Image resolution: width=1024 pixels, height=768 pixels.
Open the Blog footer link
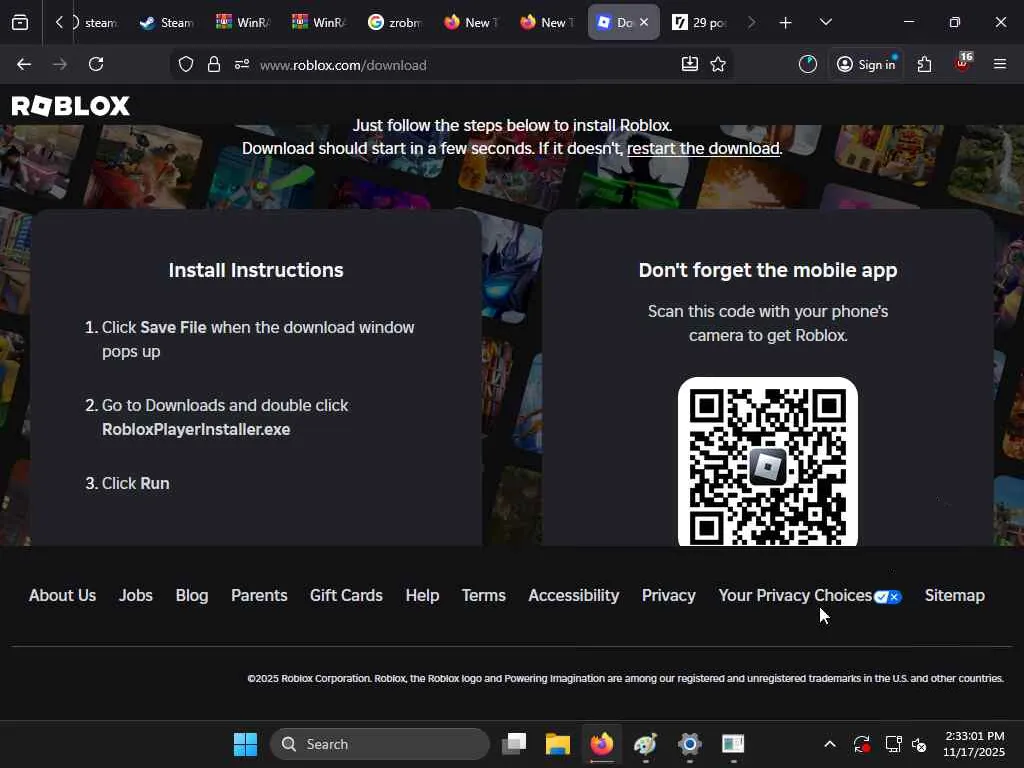pos(191,596)
